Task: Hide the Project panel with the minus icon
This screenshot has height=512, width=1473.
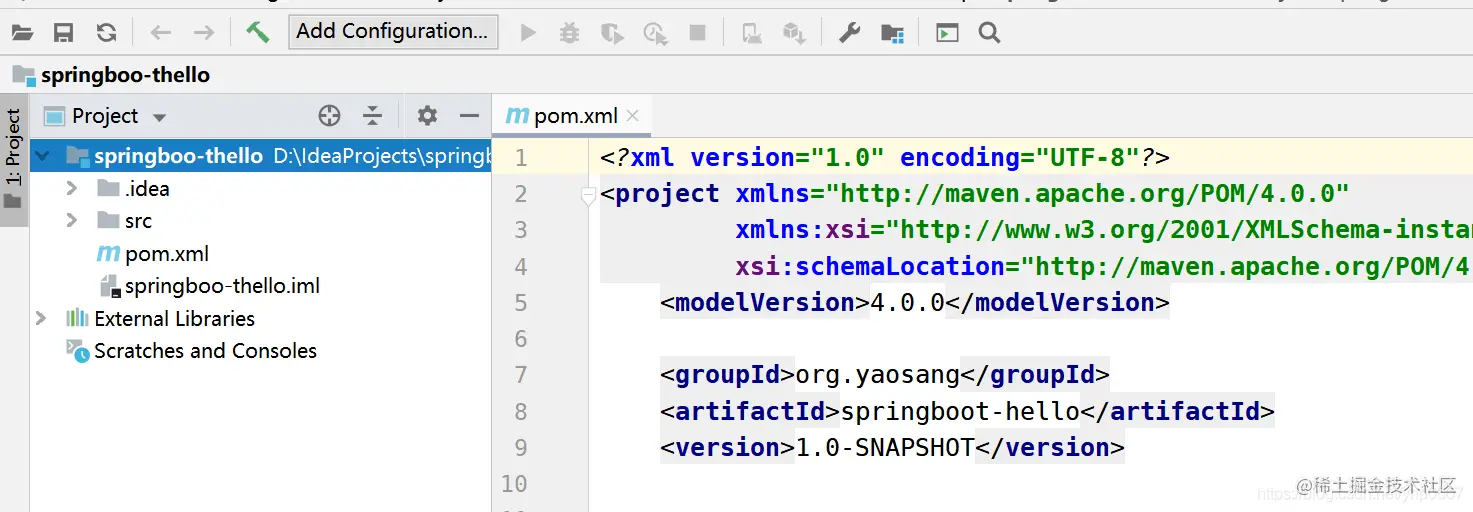Action: (469, 116)
